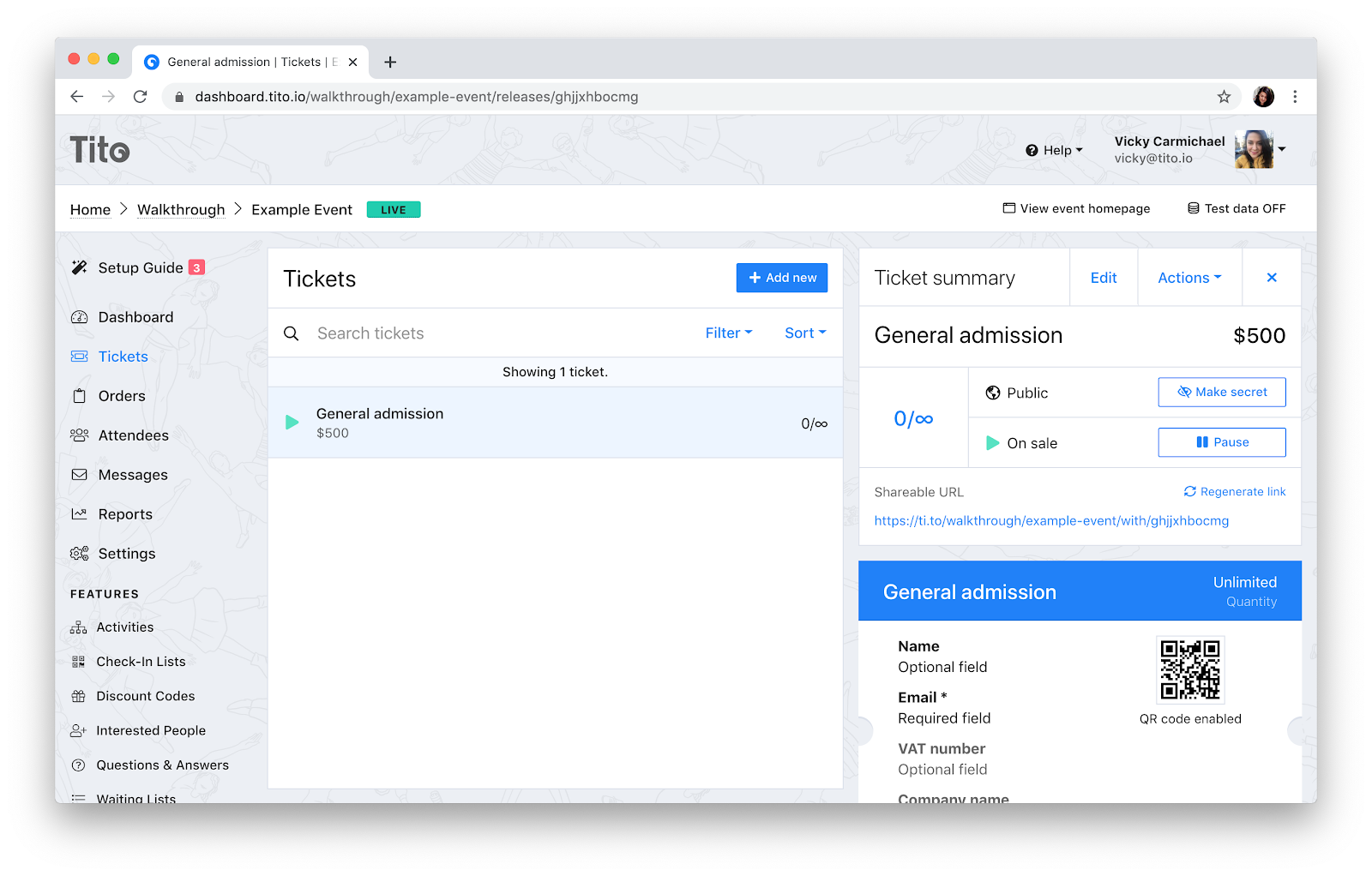Close the General admission browser tab
The height and width of the screenshot is (876, 1372).
click(x=352, y=62)
